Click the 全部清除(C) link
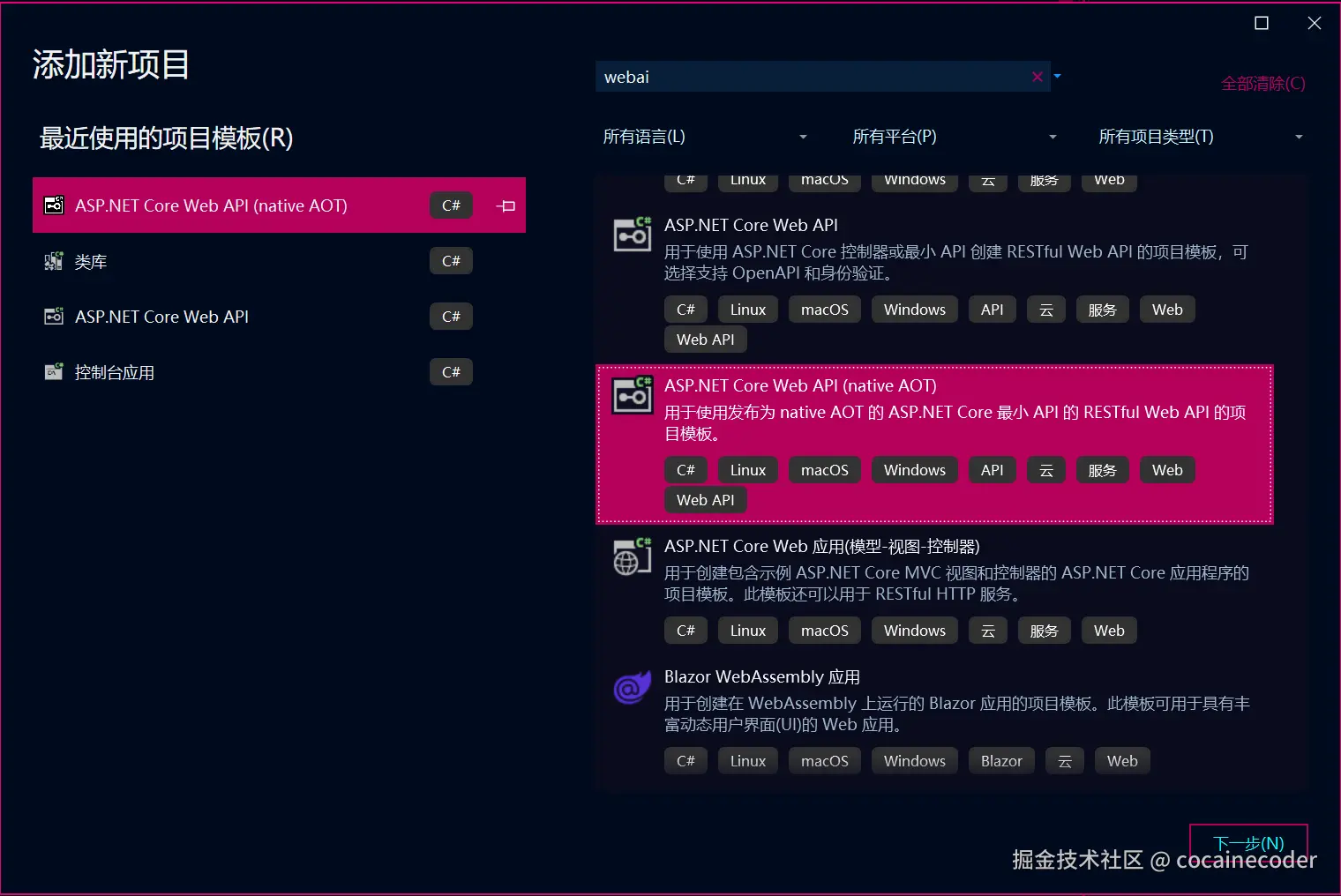Image resolution: width=1341 pixels, height=896 pixels. click(x=1262, y=84)
